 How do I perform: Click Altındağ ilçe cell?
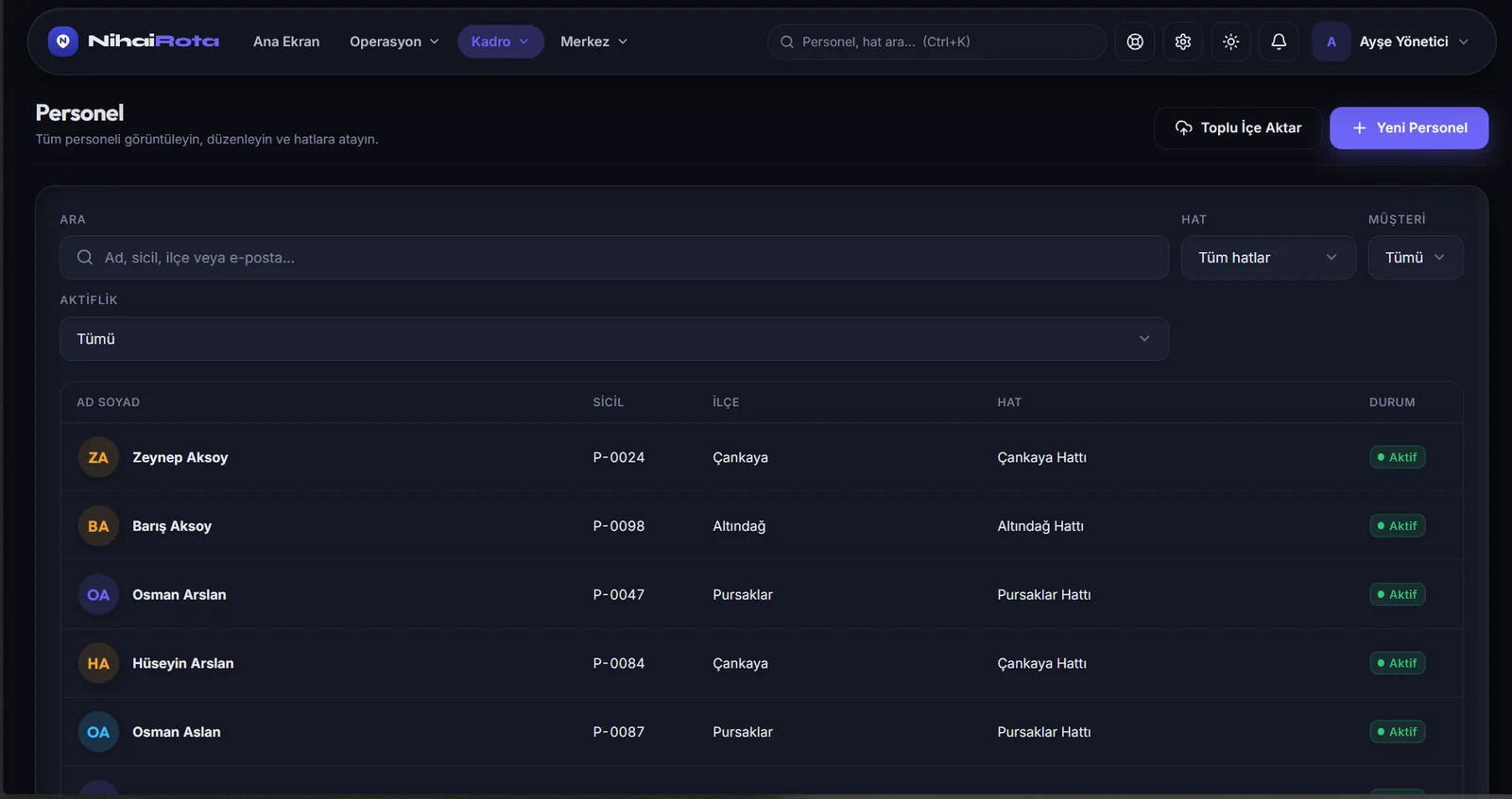739,526
